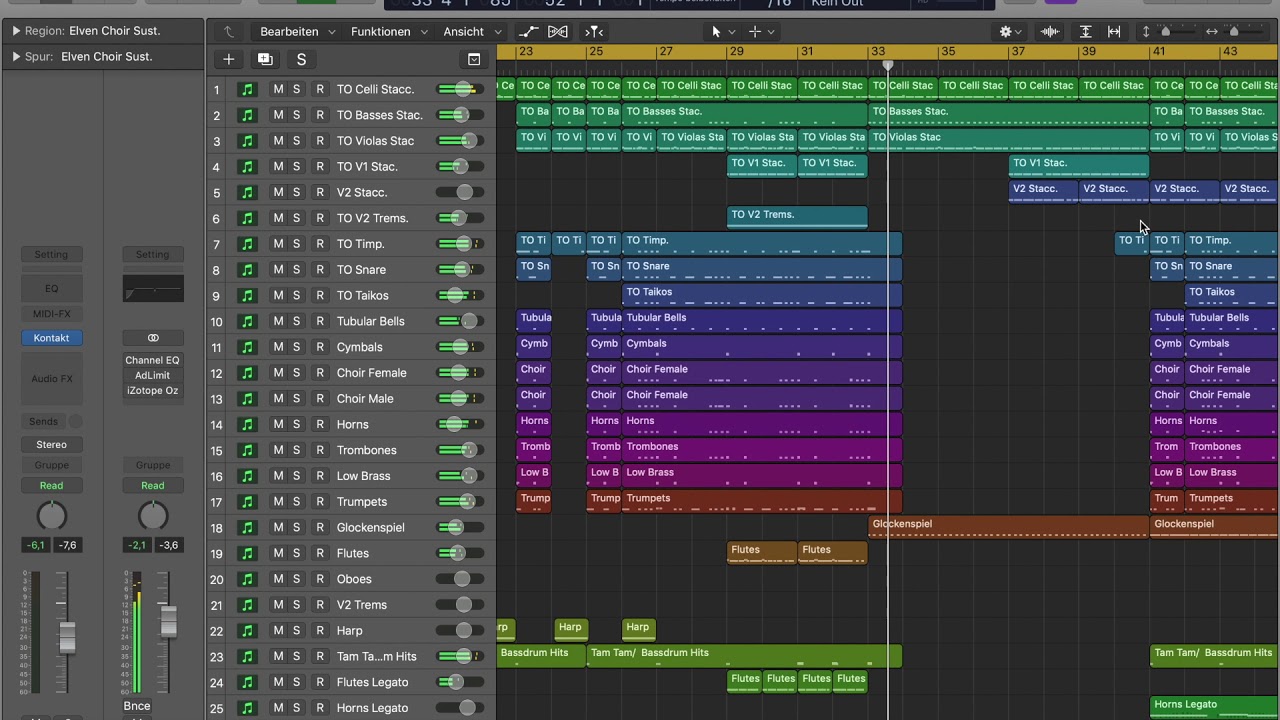Click bar 37 on the timeline ruler
Screen dimensions: 1280x720
[1017, 51]
